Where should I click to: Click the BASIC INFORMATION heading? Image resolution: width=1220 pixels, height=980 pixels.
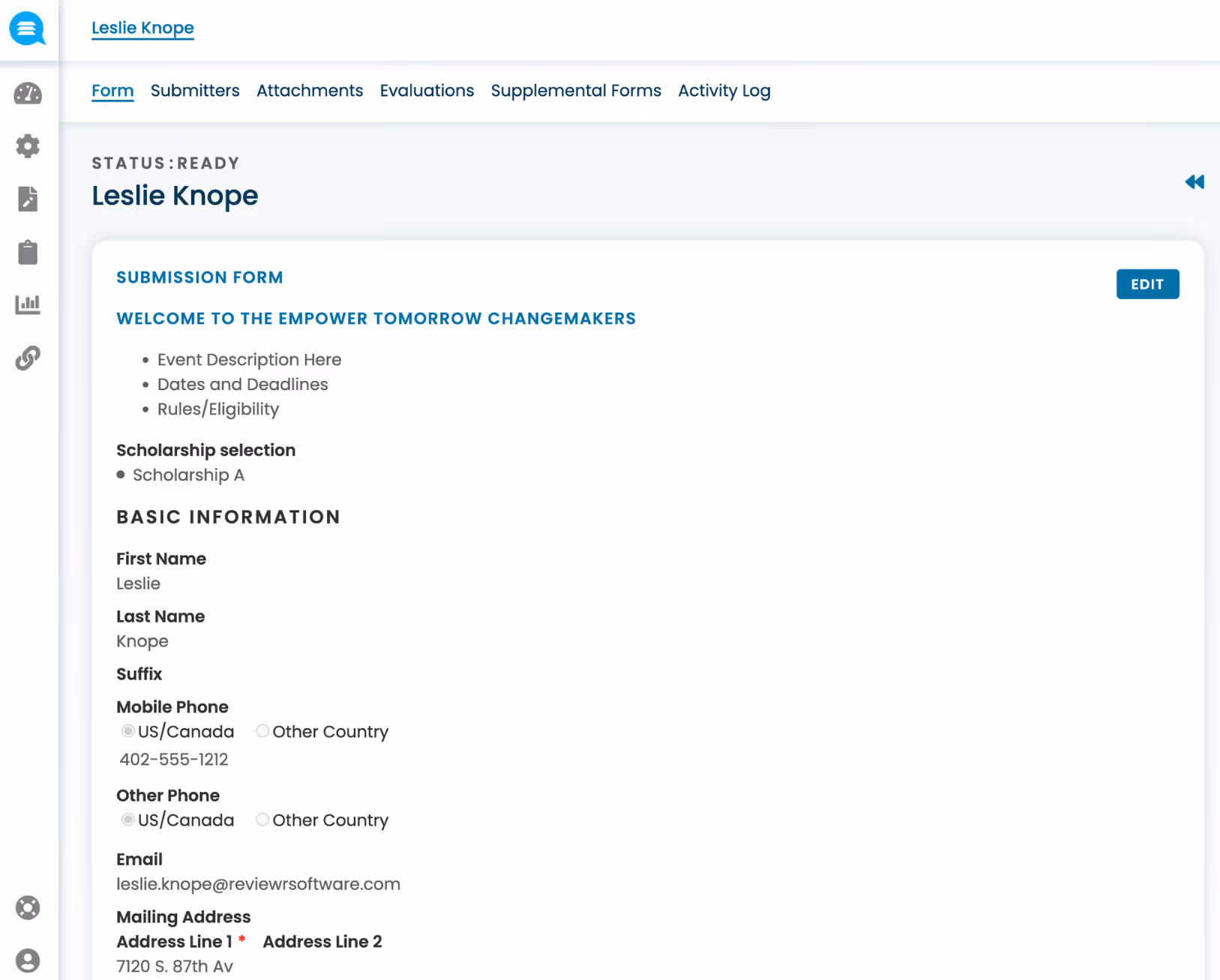tap(229, 517)
